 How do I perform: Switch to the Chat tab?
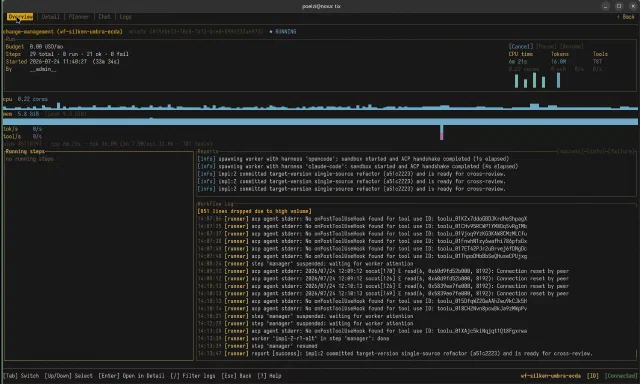click(104, 17)
